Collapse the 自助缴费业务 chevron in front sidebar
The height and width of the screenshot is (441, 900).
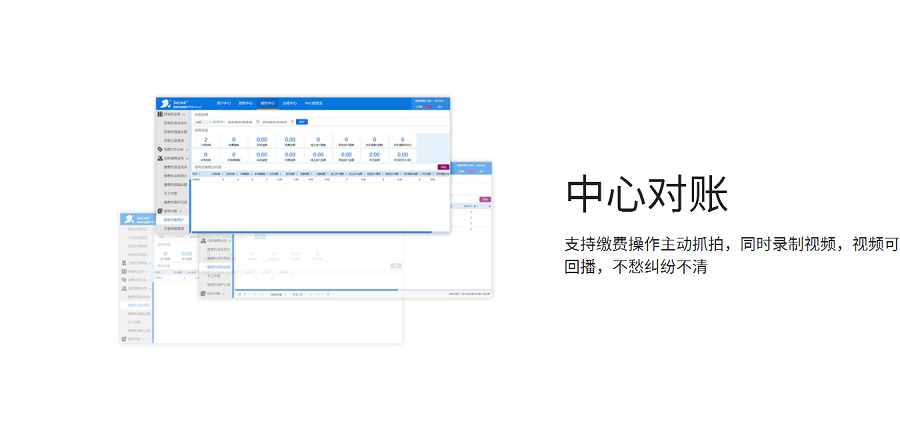pos(187,158)
